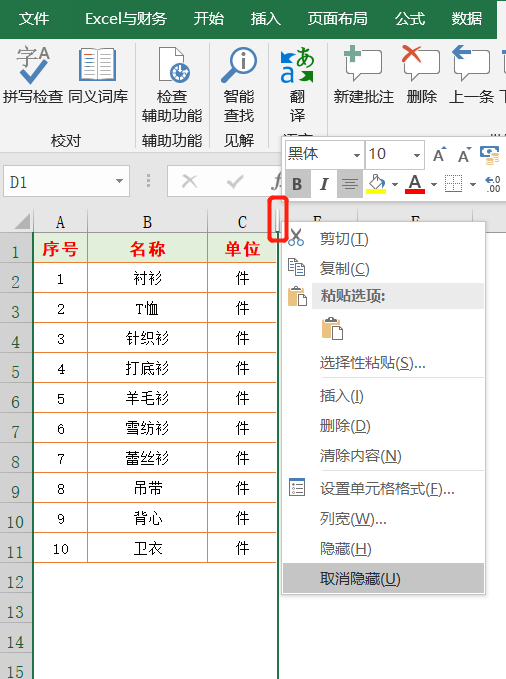
Task: Choose 列宽(W)... column width
Action: (x=383, y=519)
